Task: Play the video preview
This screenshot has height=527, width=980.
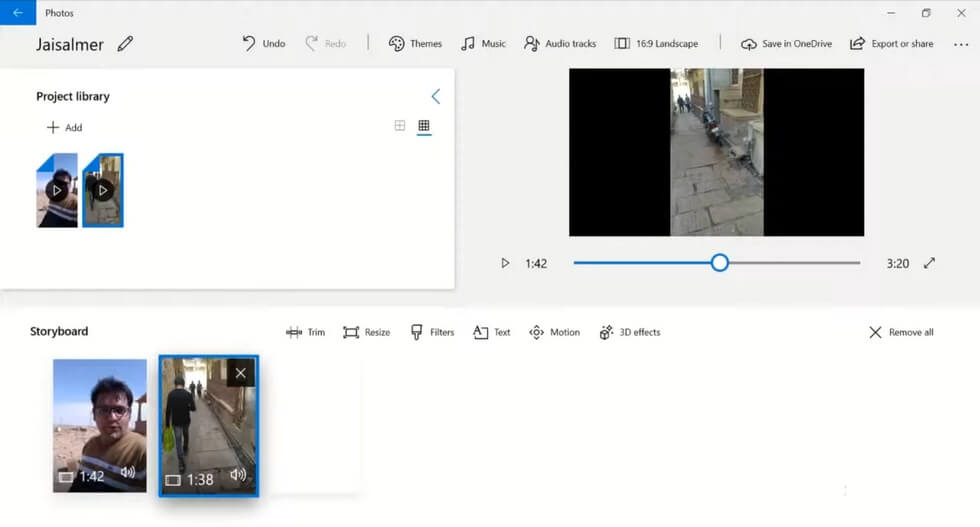Action: [505, 263]
